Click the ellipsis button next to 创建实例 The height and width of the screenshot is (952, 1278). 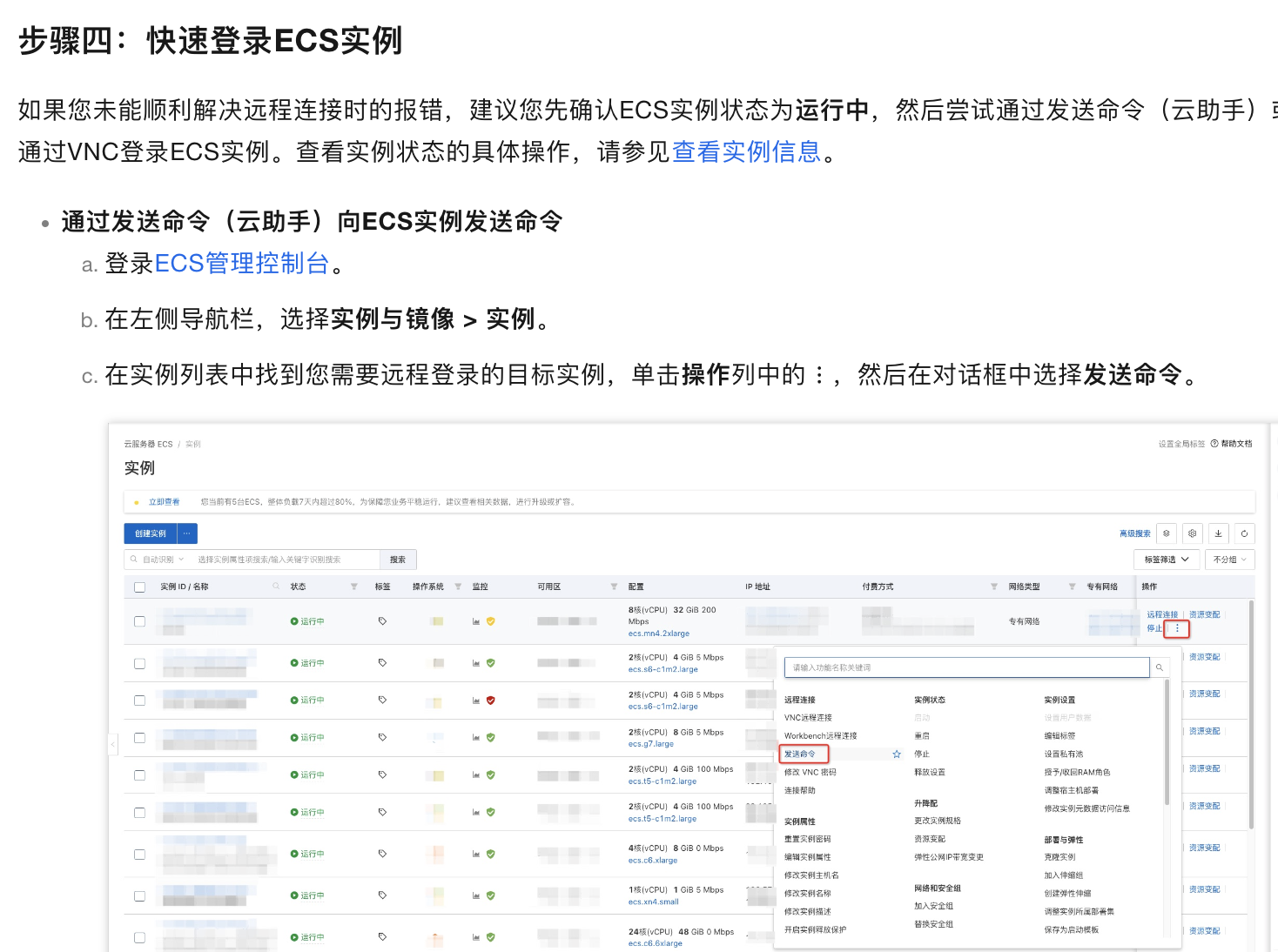coord(187,533)
